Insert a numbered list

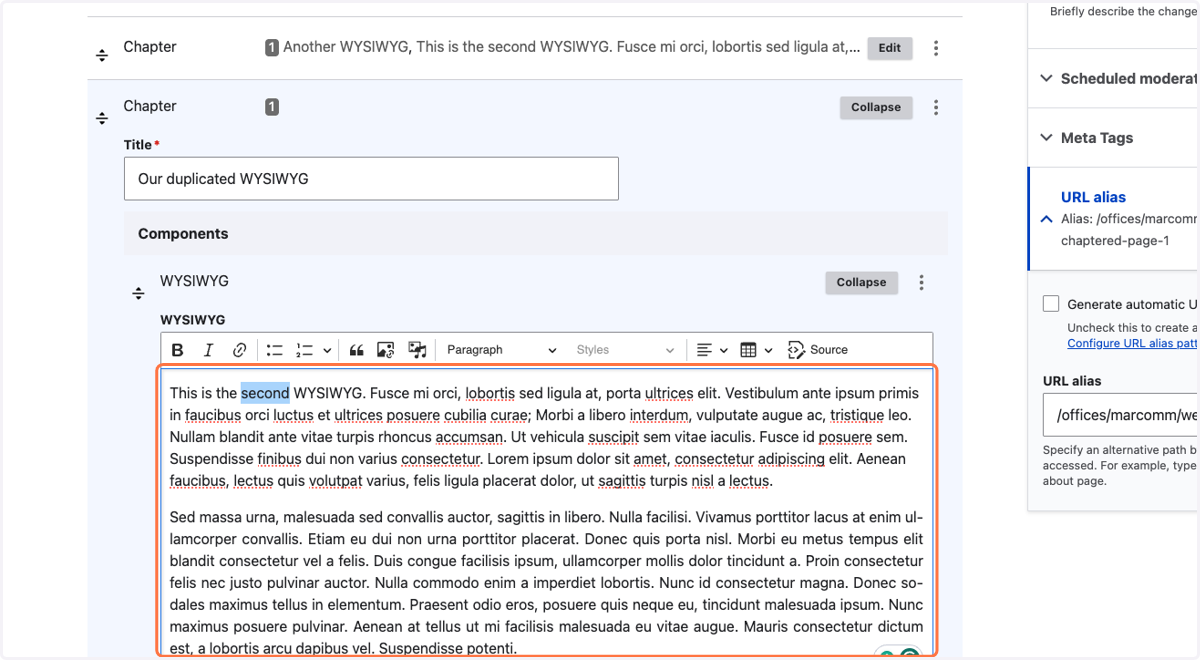click(x=305, y=350)
